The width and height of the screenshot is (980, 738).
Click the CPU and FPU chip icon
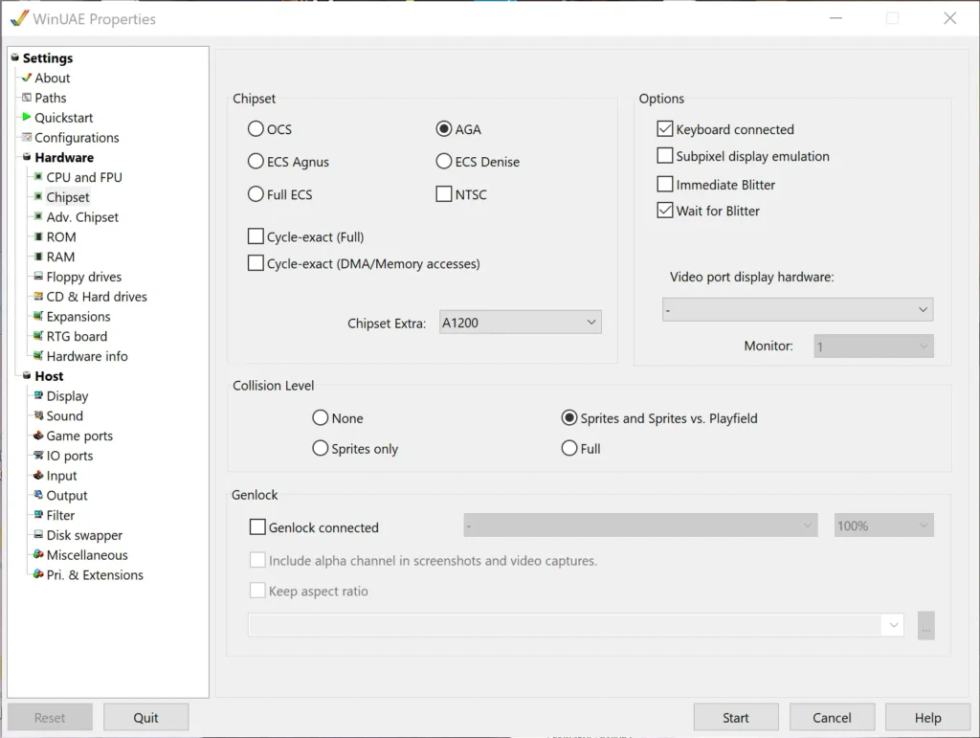point(38,177)
